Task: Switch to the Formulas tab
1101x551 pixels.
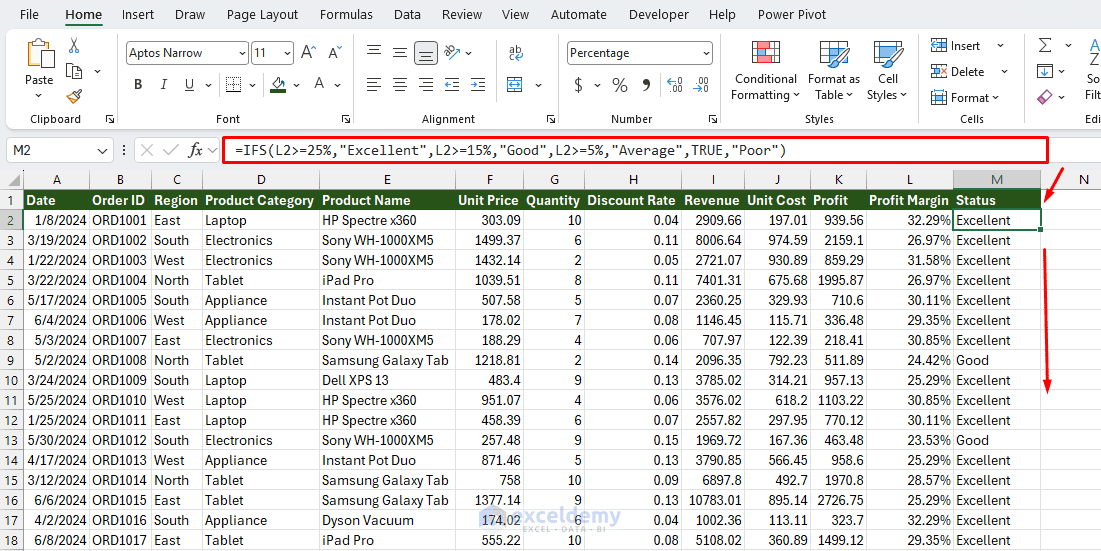Action: click(345, 14)
